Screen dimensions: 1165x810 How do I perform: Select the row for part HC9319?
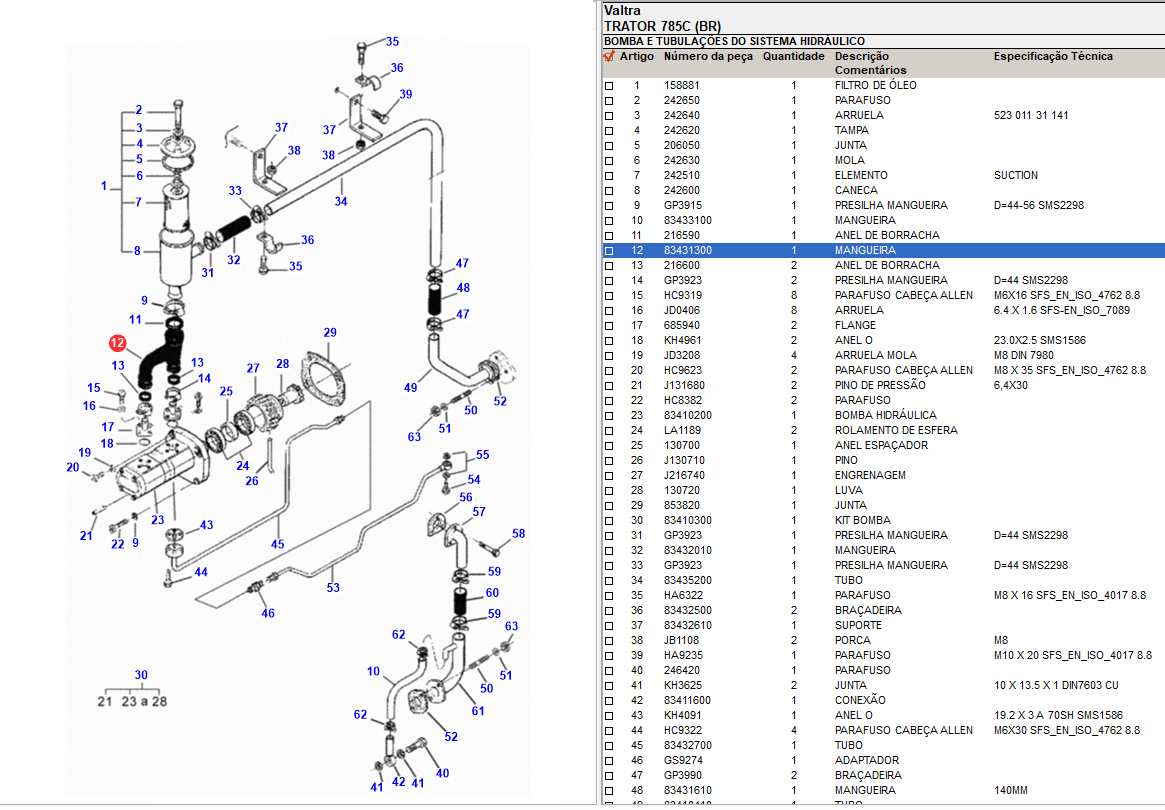682,295
